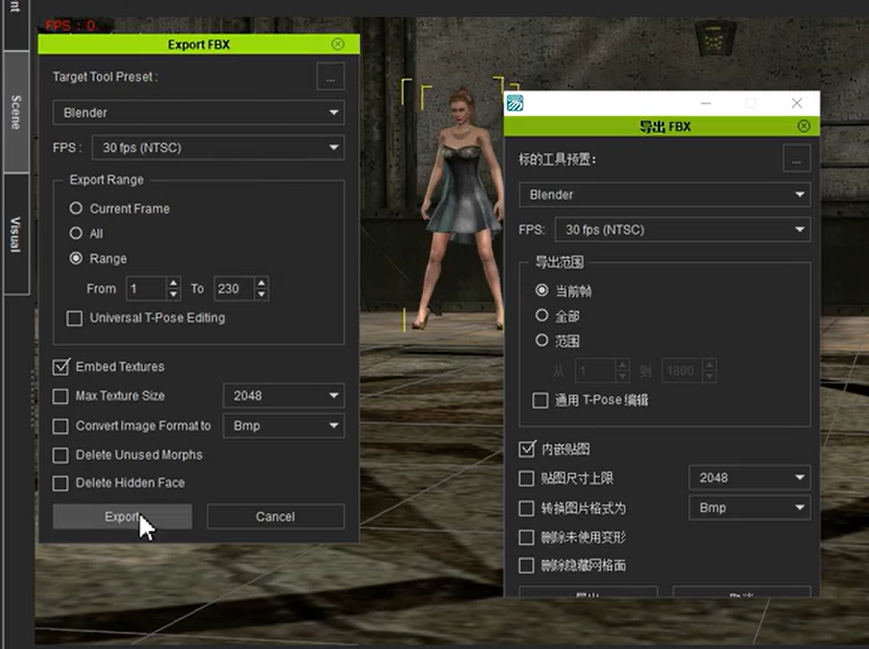The width and height of the screenshot is (869, 649).
Task: Enable 通用 T-Pose 编辑 checkbox
Action: coord(540,400)
